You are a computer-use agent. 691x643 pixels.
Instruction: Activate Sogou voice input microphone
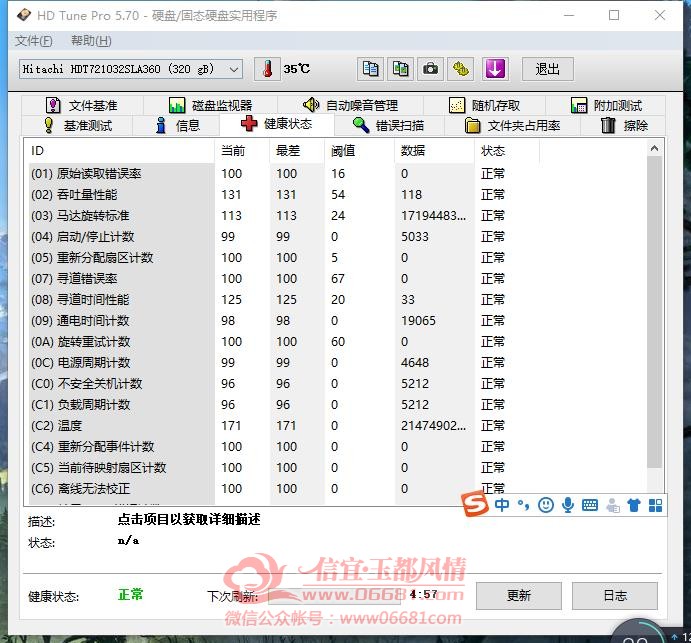click(x=568, y=505)
